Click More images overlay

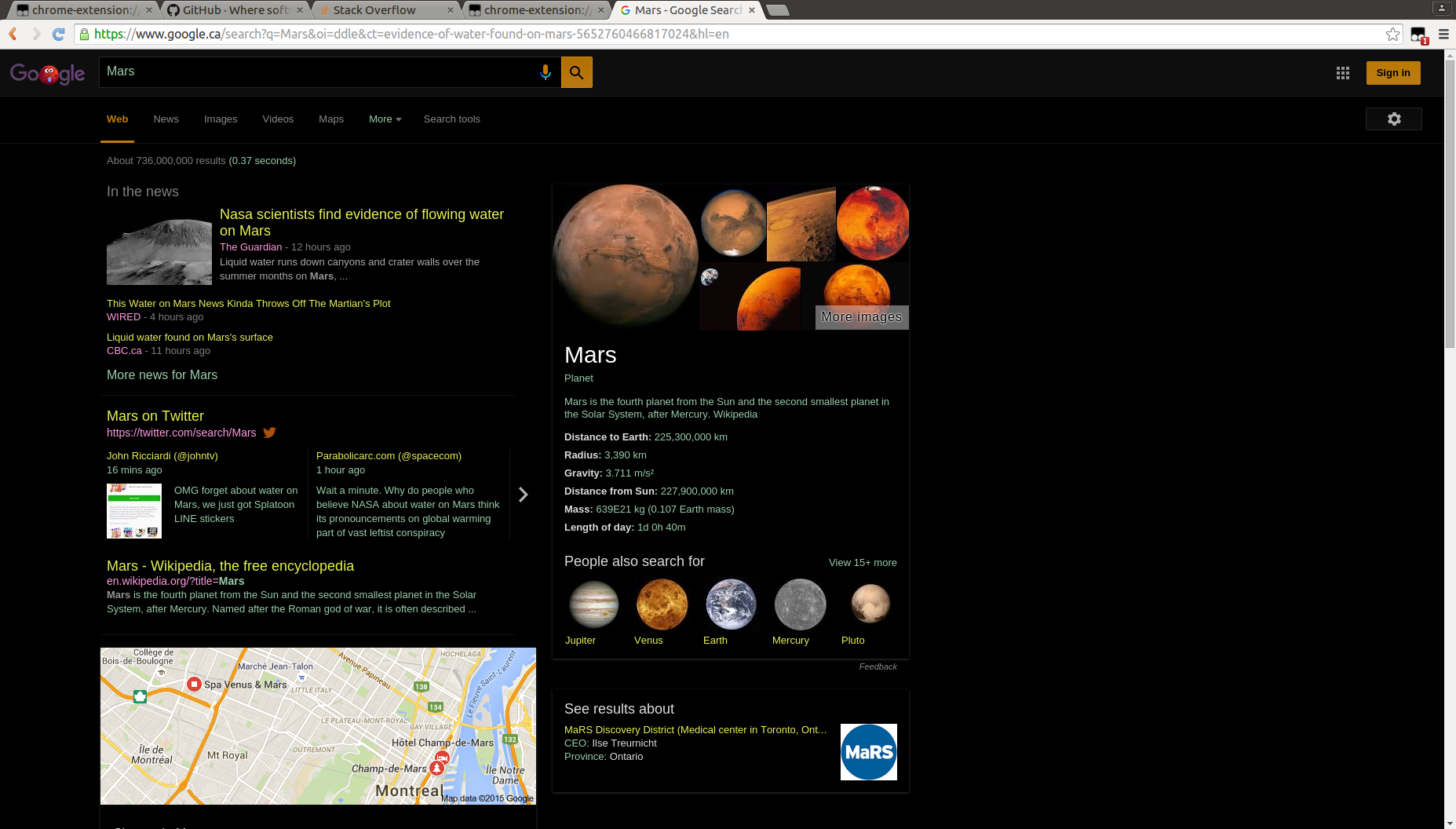[862, 317]
